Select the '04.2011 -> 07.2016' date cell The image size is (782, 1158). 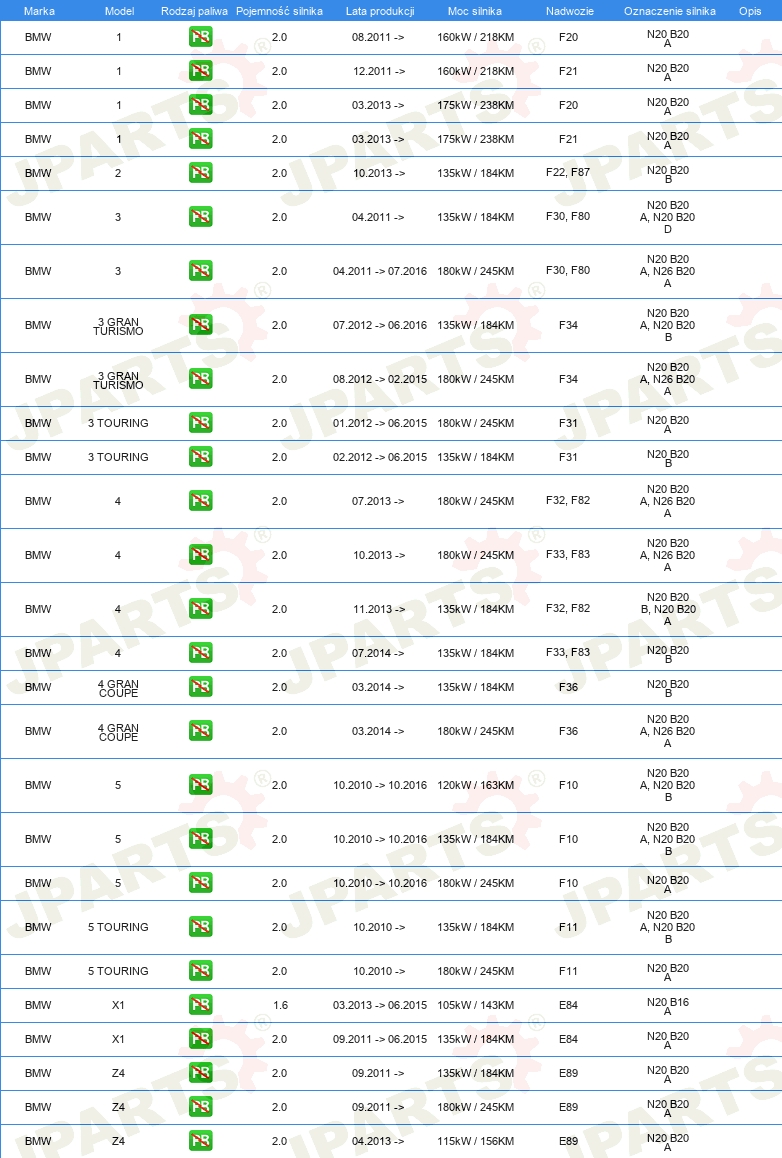click(380, 271)
